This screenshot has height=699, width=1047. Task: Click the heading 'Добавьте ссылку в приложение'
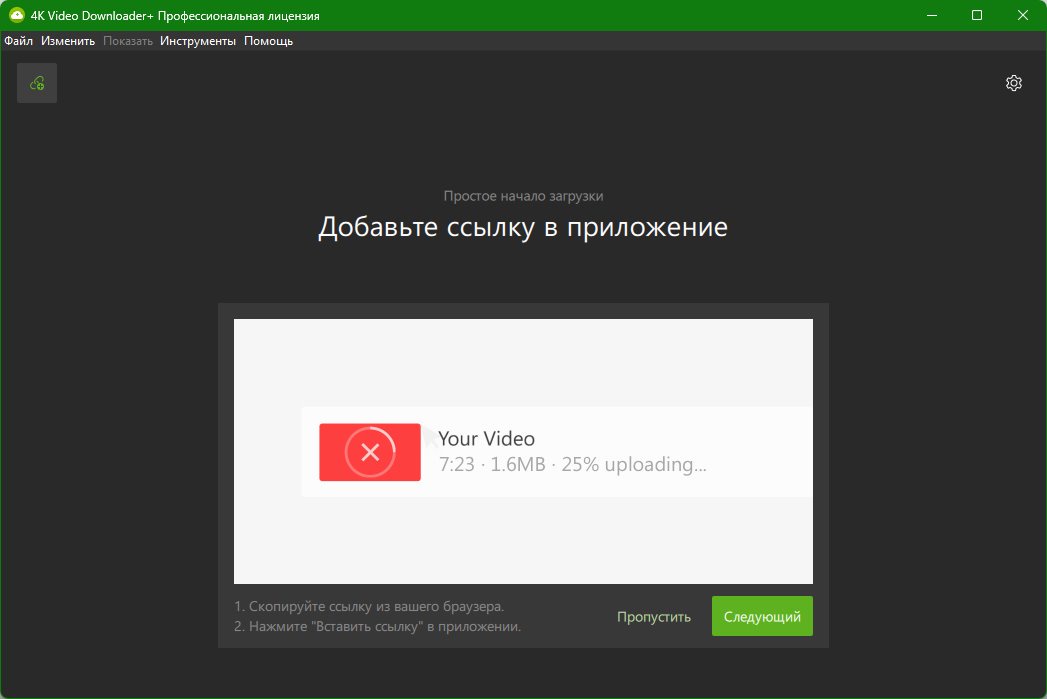point(523,227)
